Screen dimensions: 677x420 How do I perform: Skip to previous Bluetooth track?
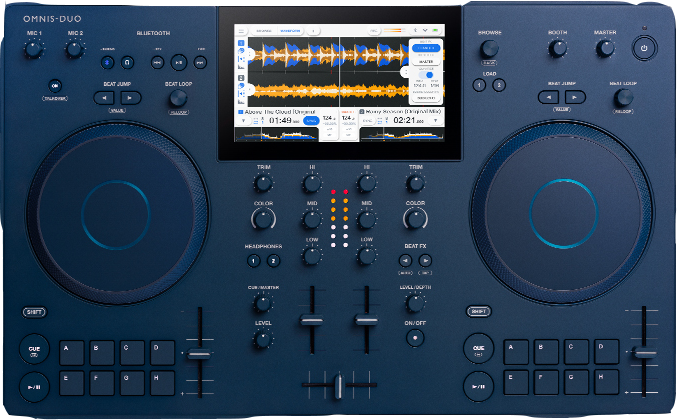point(157,61)
